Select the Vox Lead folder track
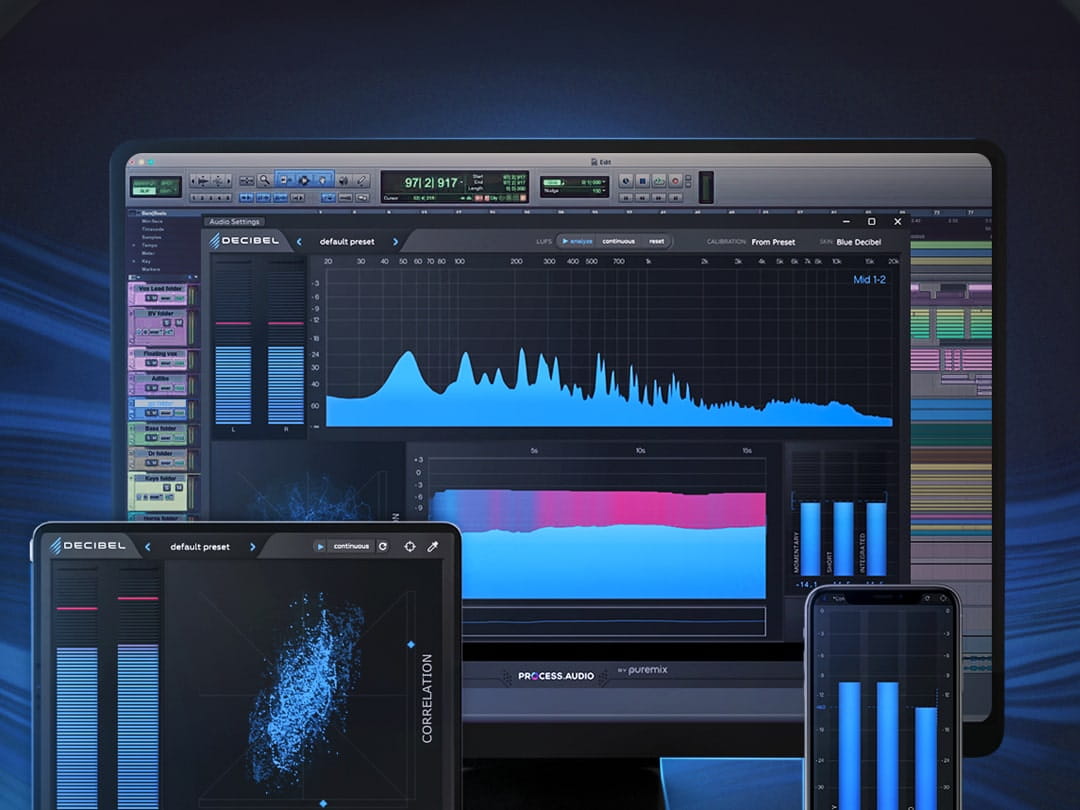The height and width of the screenshot is (810, 1080). [x=160, y=289]
